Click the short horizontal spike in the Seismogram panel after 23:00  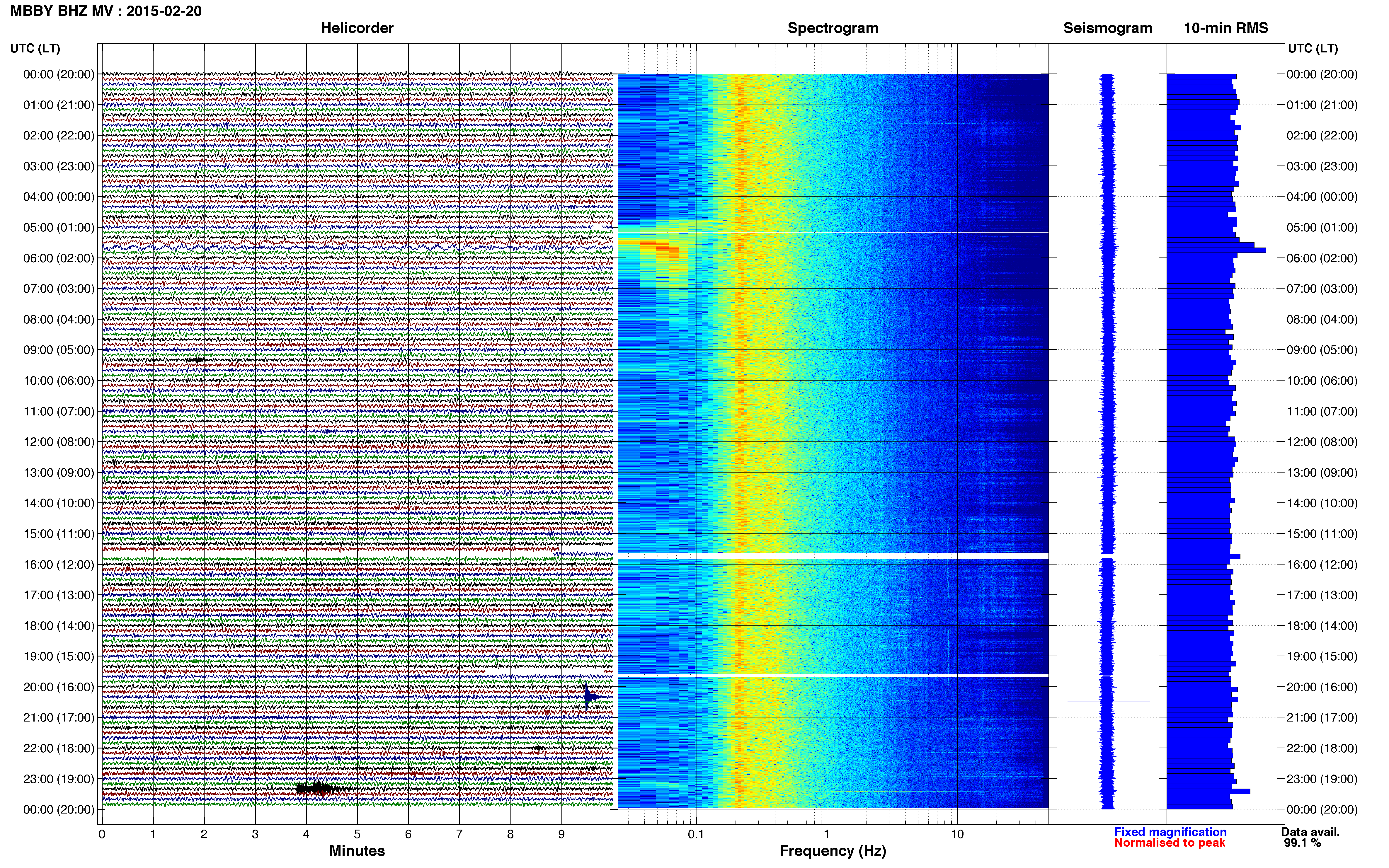[x=1110, y=791]
